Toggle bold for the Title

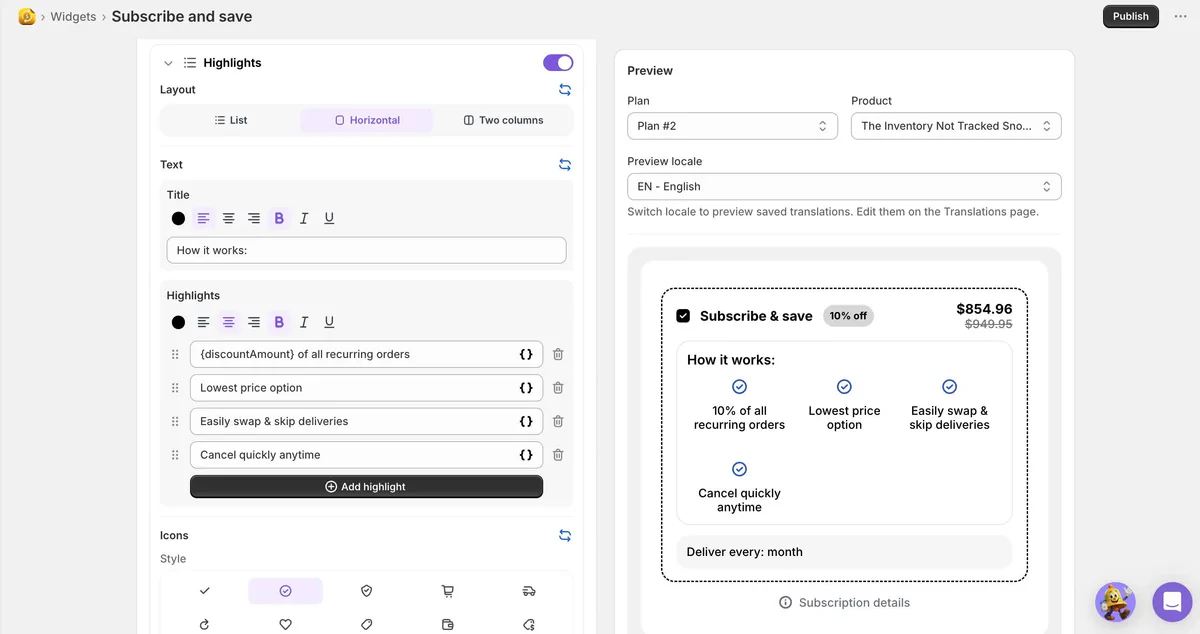pyautogui.click(x=279, y=218)
